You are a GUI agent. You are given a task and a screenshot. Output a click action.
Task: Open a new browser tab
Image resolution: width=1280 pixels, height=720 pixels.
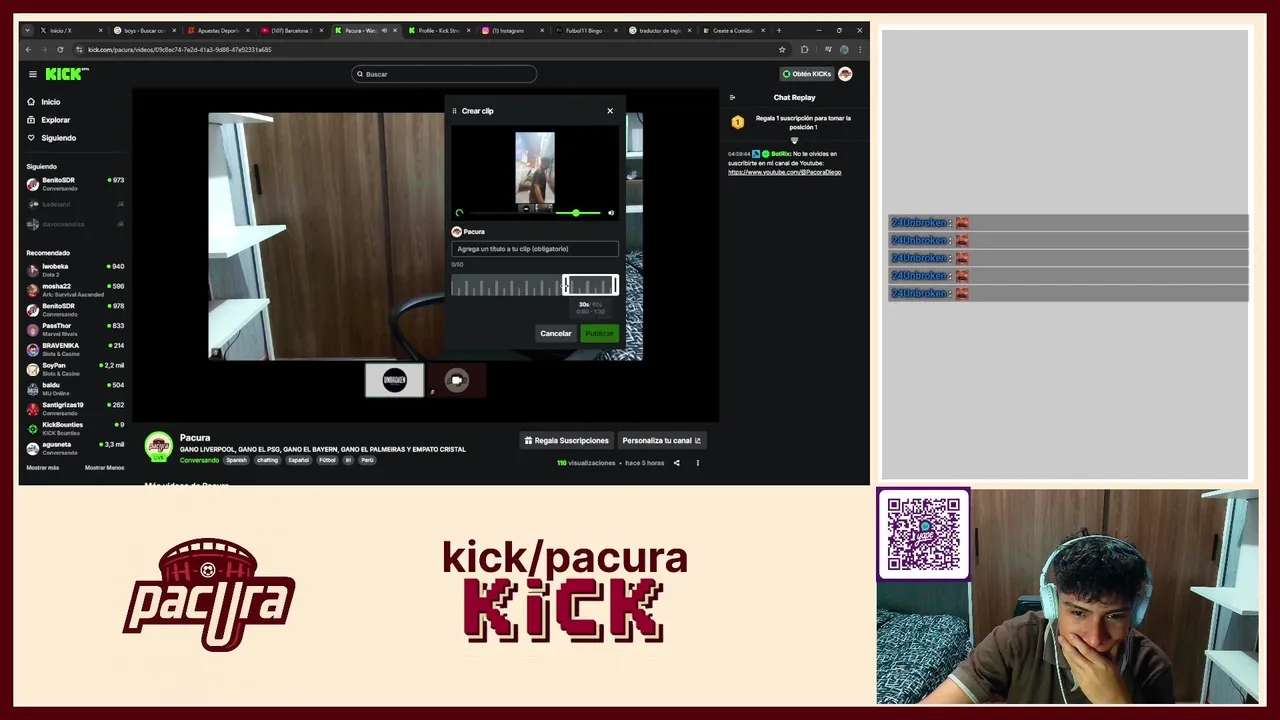click(779, 31)
